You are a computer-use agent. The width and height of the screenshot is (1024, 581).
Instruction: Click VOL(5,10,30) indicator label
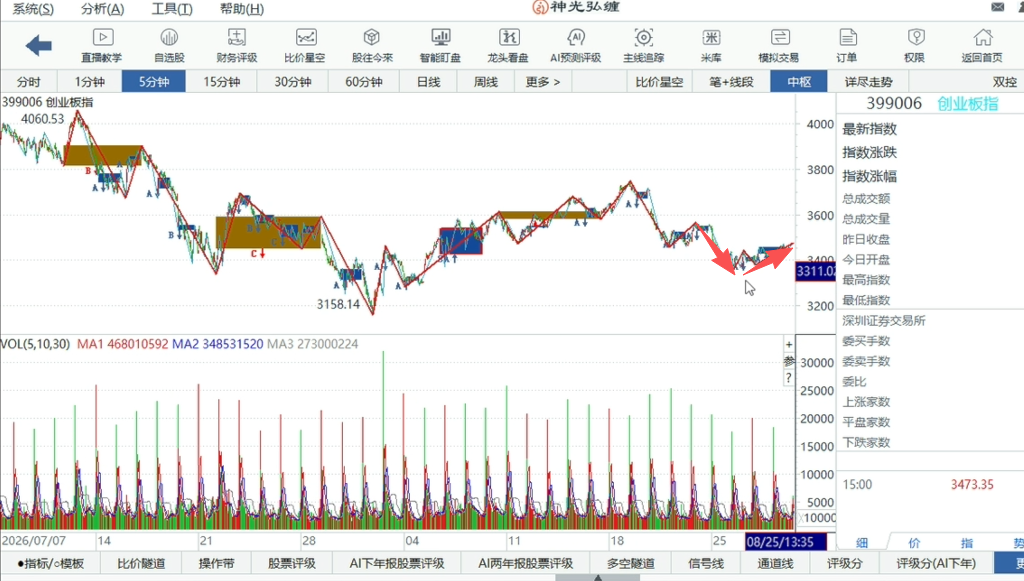35,344
